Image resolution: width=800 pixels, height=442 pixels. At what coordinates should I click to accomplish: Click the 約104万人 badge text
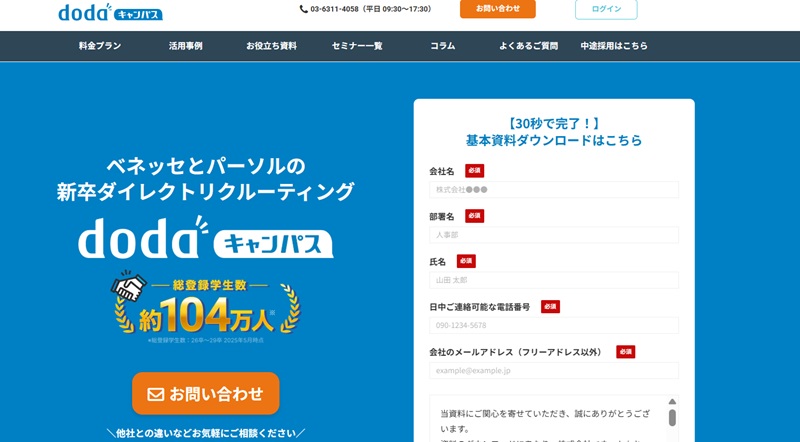pos(207,316)
